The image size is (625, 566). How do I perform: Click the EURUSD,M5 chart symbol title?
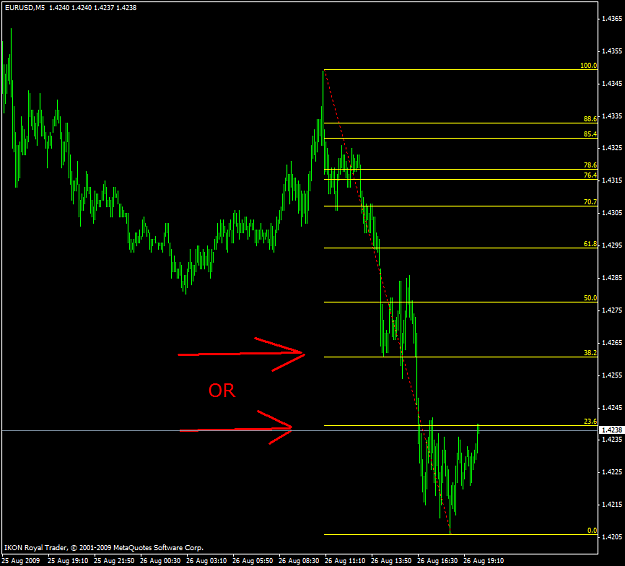pos(25,8)
